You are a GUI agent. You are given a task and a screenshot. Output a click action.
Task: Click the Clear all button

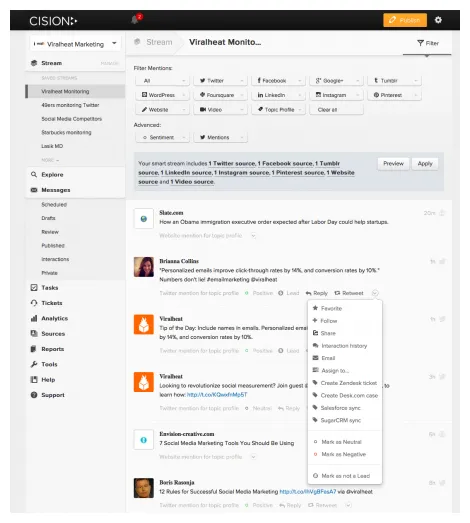(337, 109)
